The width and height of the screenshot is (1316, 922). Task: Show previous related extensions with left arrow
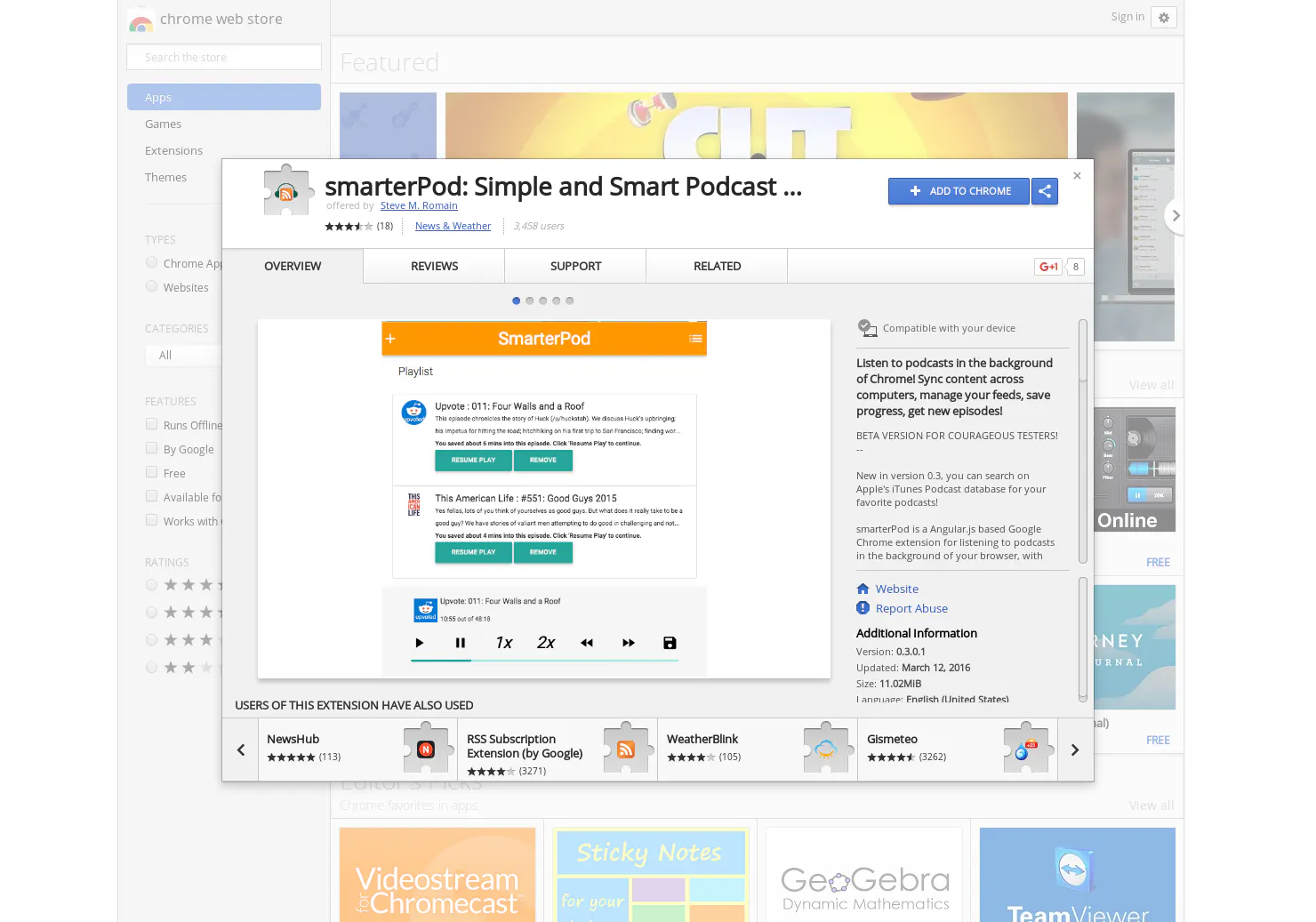240,750
